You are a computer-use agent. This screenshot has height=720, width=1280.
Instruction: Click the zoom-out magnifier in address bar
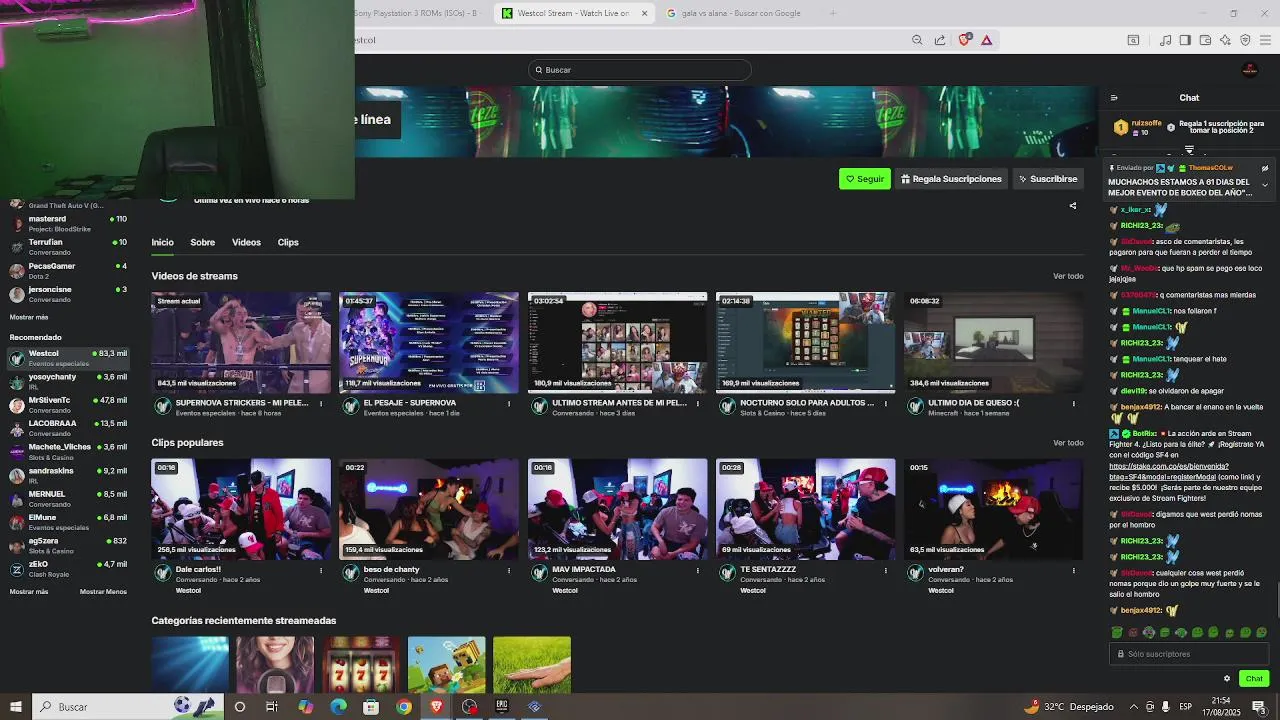tap(917, 40)
